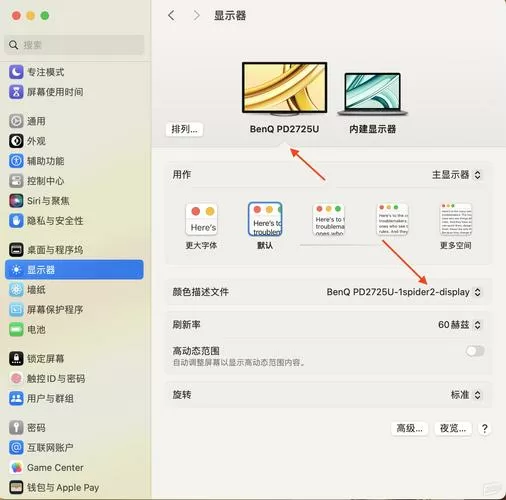Viewport: 506px width, 500px height.
Task: Open the refresh rate 60赫兹 dropdown
Action: (x=459, y=325)
